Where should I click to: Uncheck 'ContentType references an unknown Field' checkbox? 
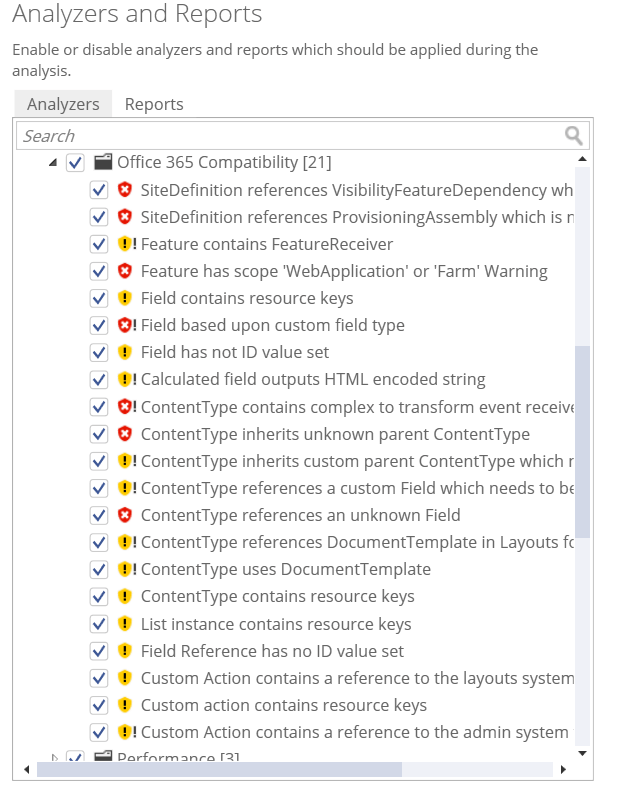coord(99,515)
